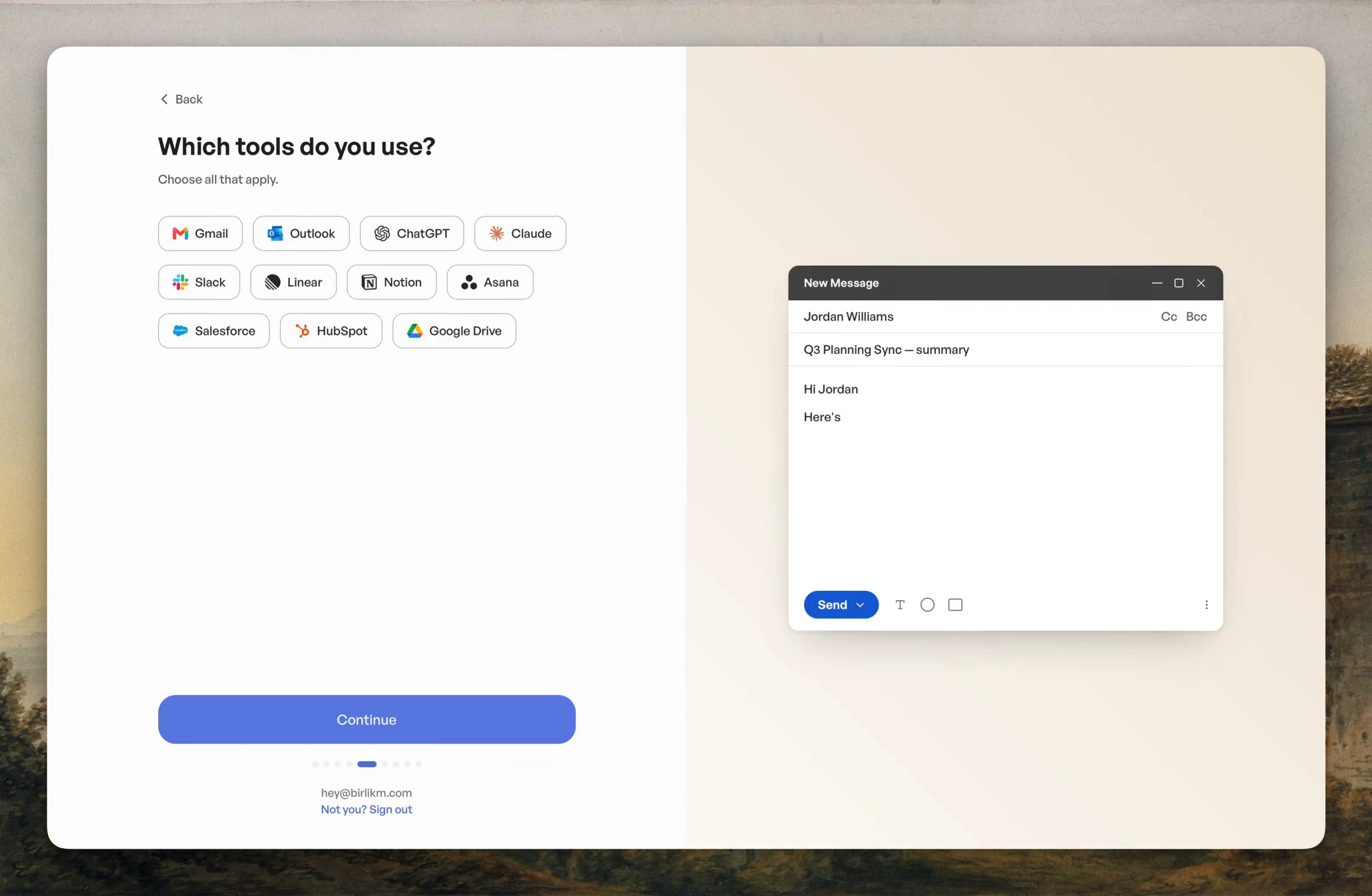The image size is (1372, 896).
Task: Choose Claude as a tool
Action: coord(520,233)
